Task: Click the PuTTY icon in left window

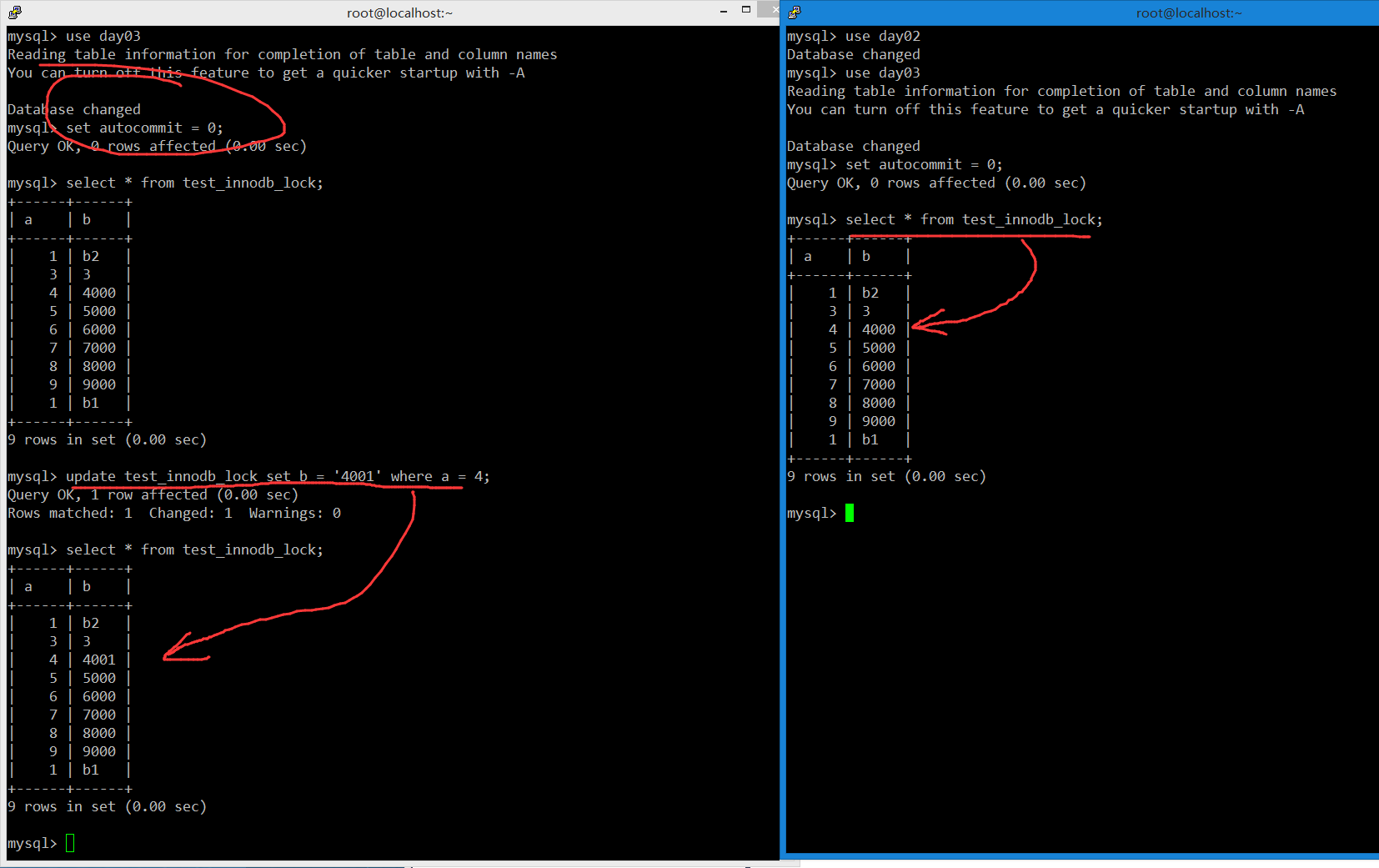Action: (15, 13)
